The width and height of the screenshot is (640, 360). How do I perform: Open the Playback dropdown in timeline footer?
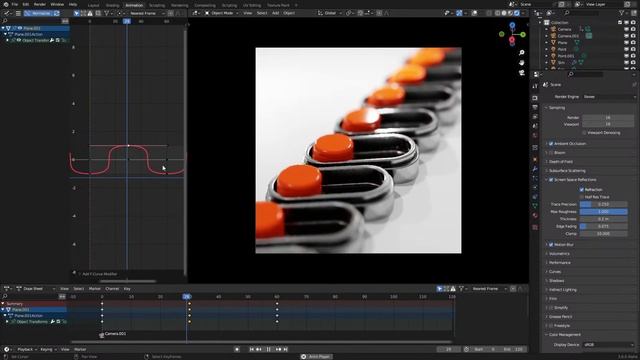coord(27,349)
